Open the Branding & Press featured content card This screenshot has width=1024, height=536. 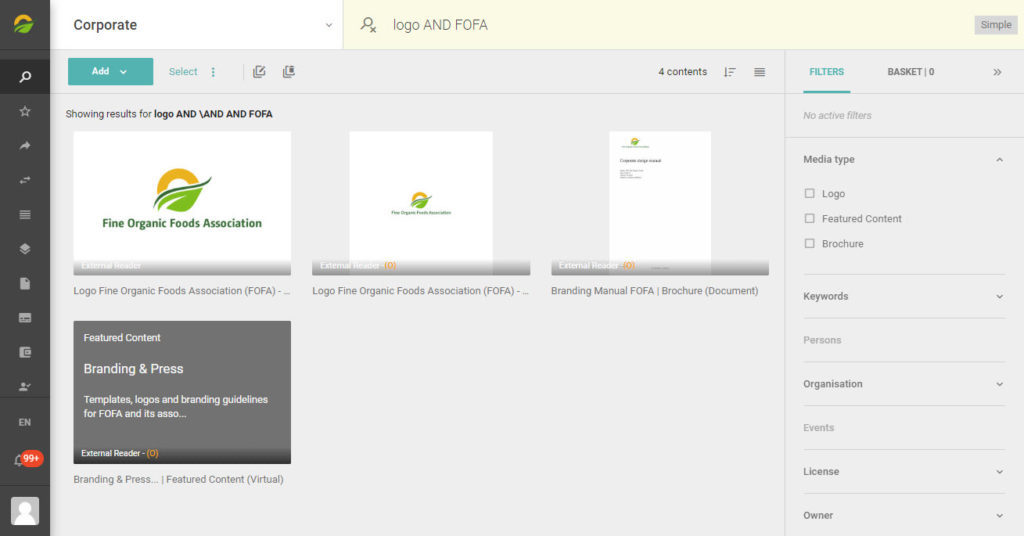coord(182,392)
